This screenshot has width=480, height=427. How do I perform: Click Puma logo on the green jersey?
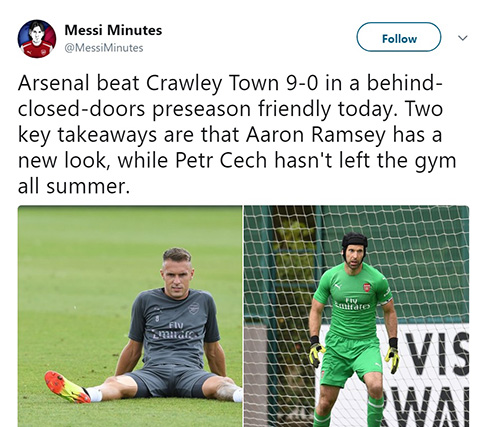(x=338, y=286)
